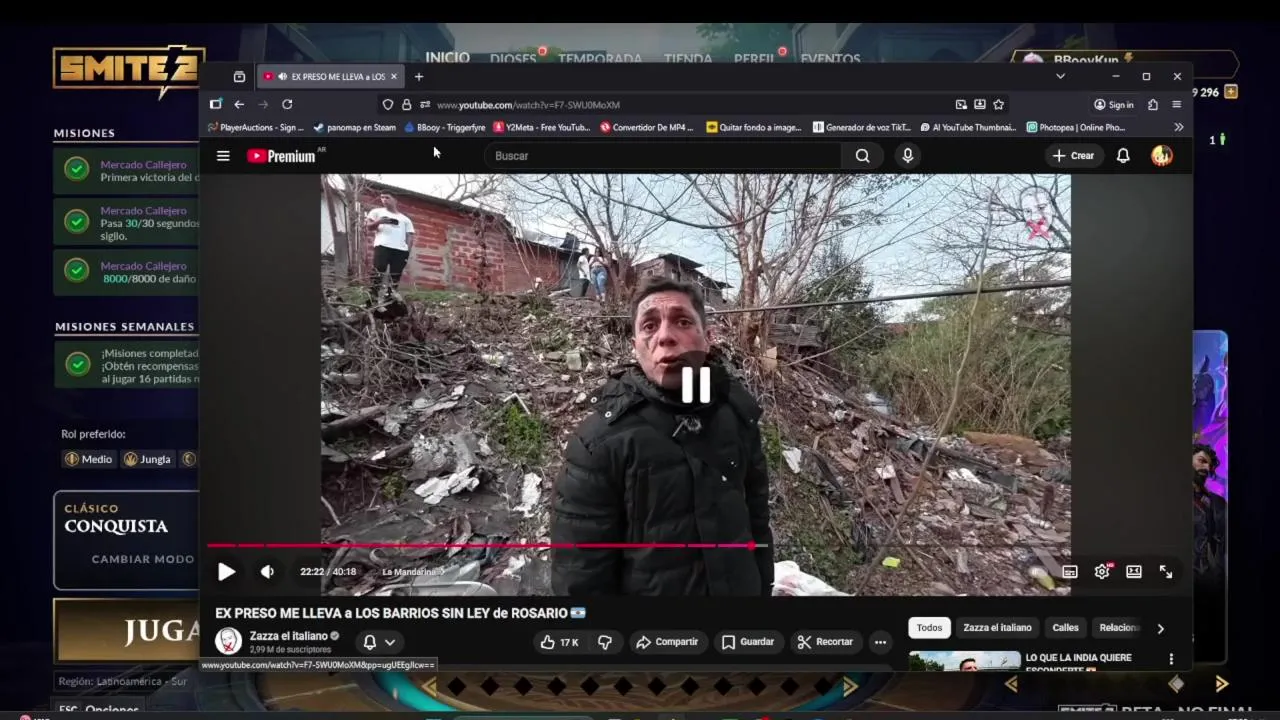1280x720 pixels.
Task: Open the Photopea bookmark
Action: pos(1076,127)
